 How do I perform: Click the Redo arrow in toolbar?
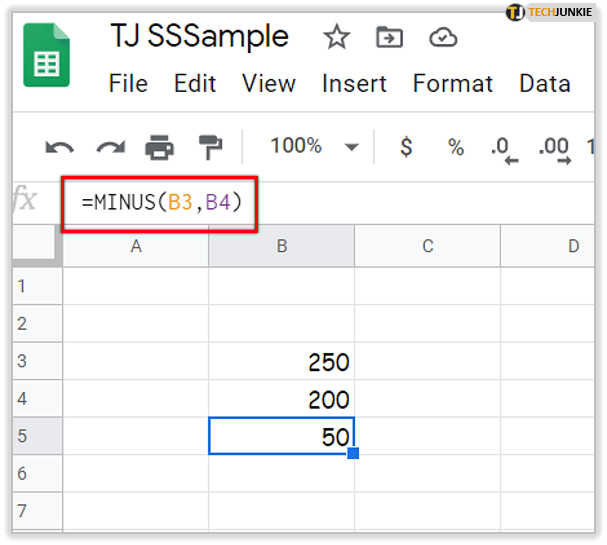[x=110, y=148]
